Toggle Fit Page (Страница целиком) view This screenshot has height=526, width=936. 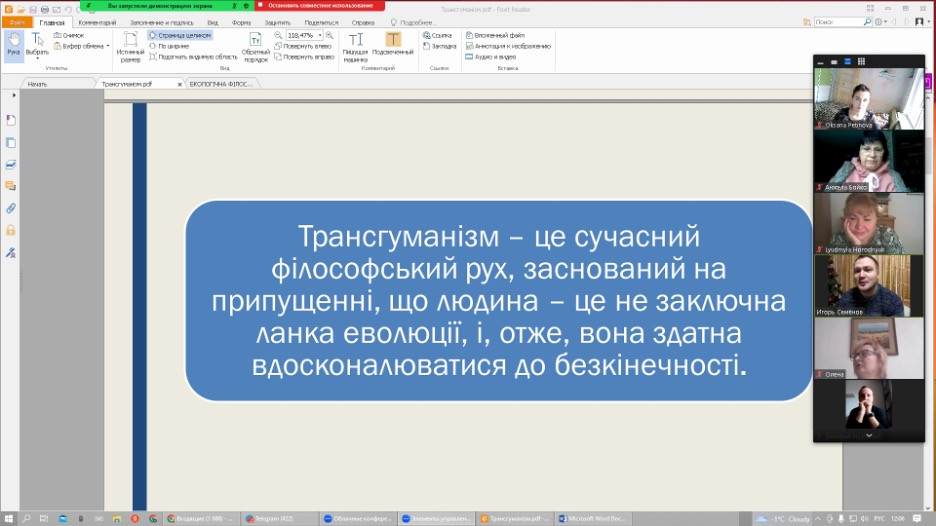pyautogui.click(x=178, y=35)
